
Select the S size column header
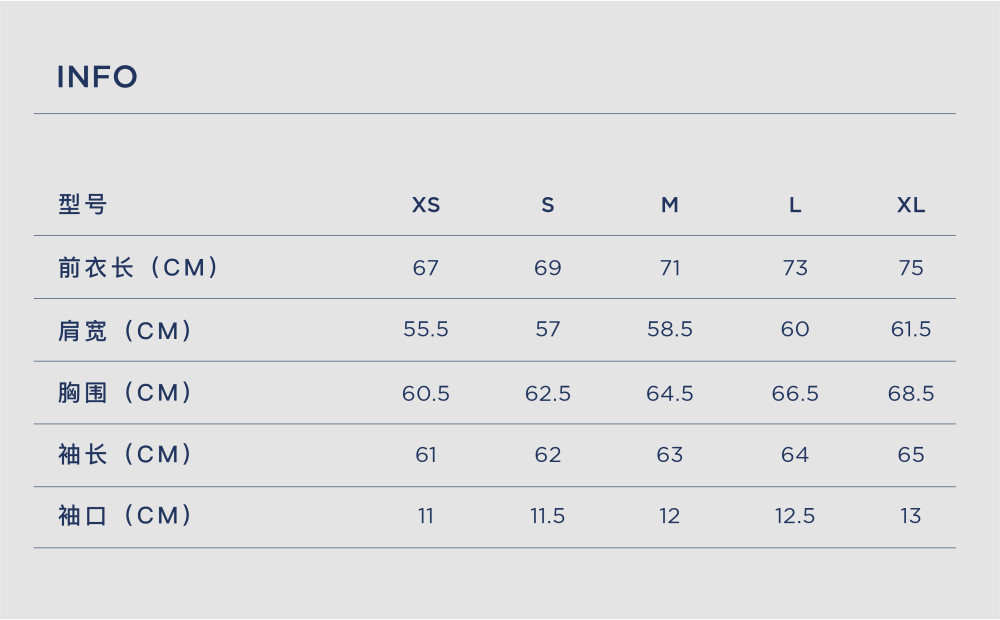coord(548,205)
